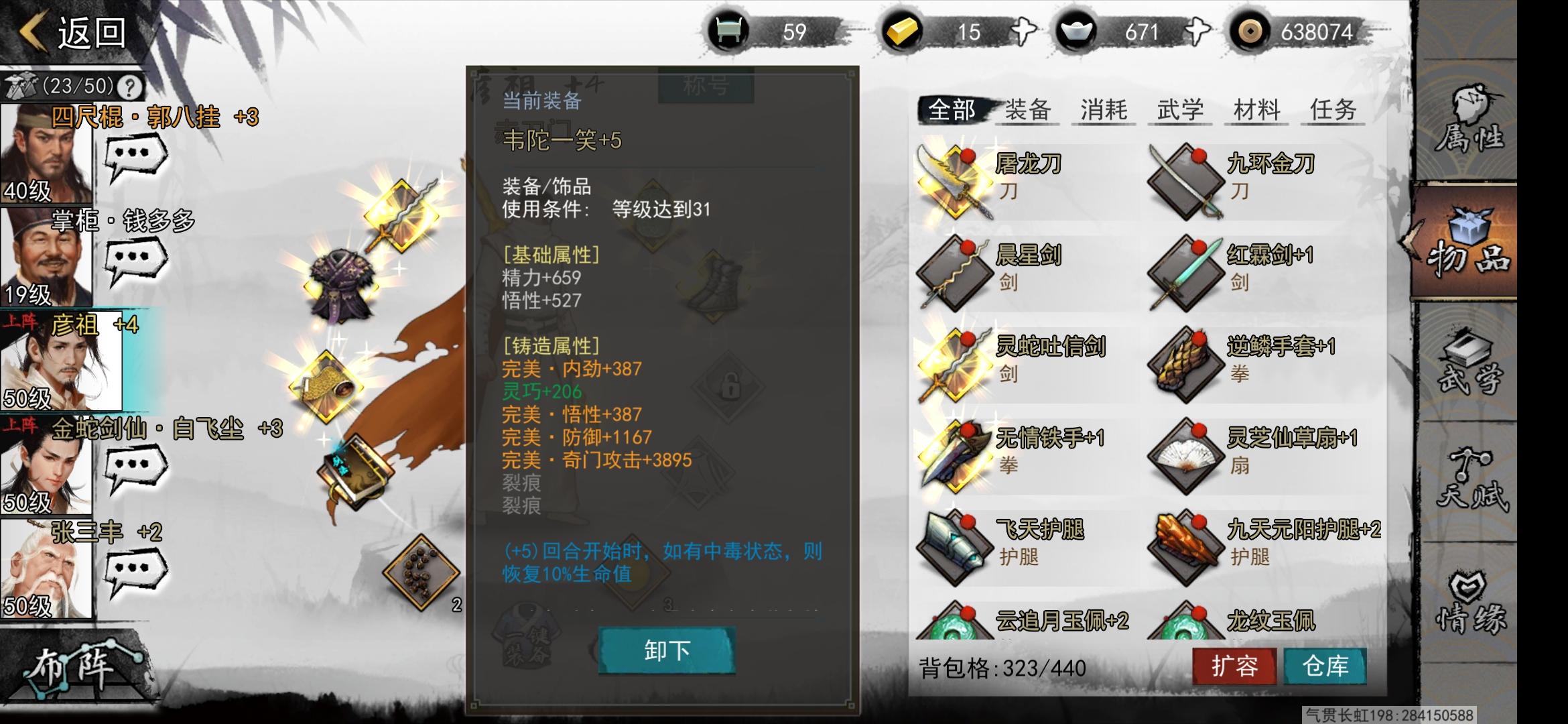This screenshot has height=724, width=1568.
Task: Open the help question mark icon
Action: [x=130, y=86]
